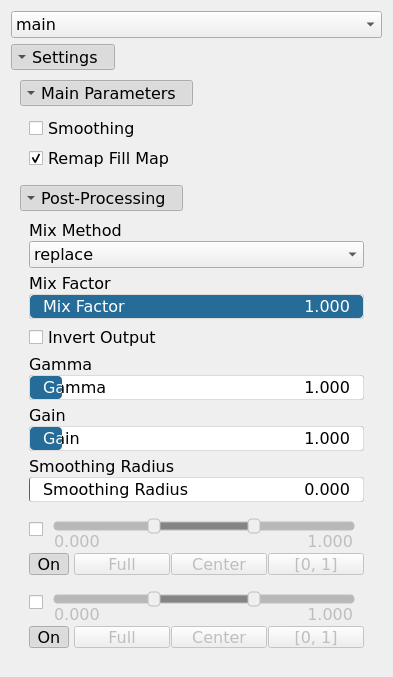Collapse the Settings section
Image resolution: width=393 pixels, height=677 pixels.
point(63,57)
